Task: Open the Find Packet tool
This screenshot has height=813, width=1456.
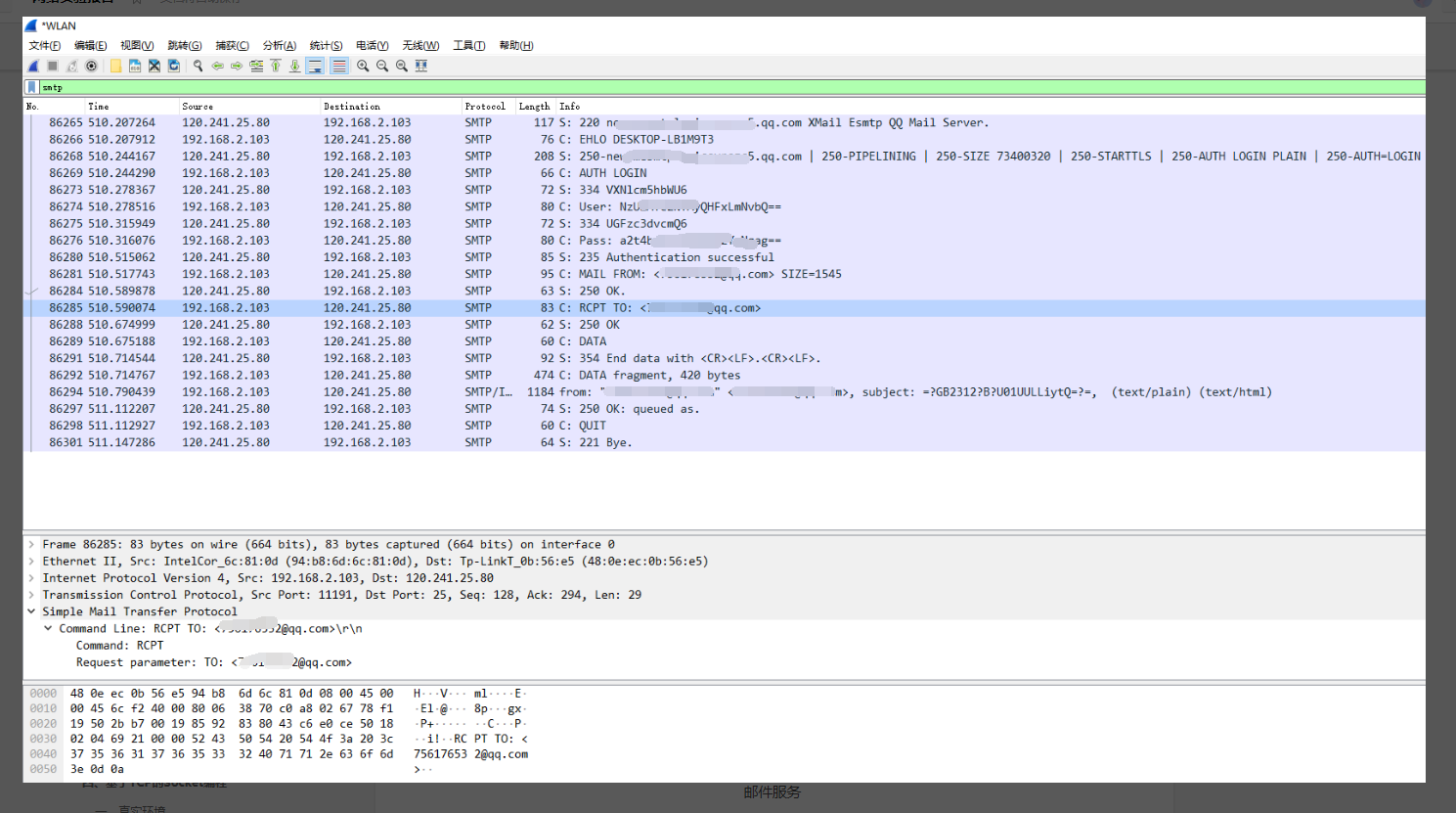Action: click(x=197, y=66)
